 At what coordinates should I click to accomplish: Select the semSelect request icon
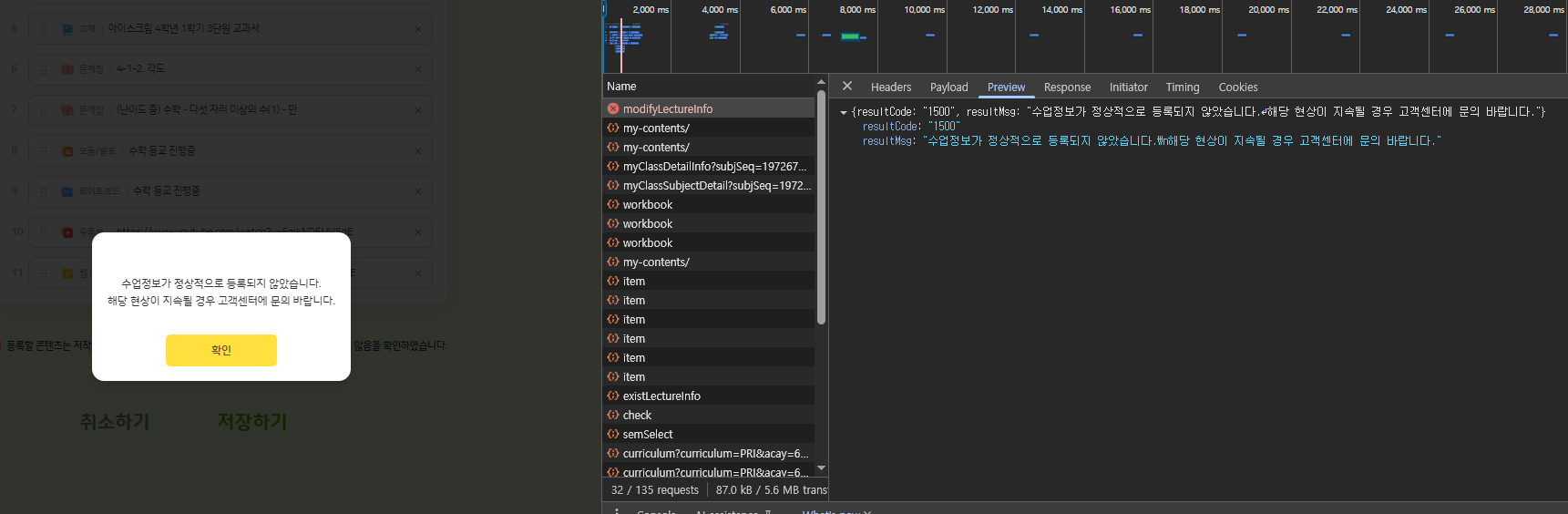click(613, 435)
